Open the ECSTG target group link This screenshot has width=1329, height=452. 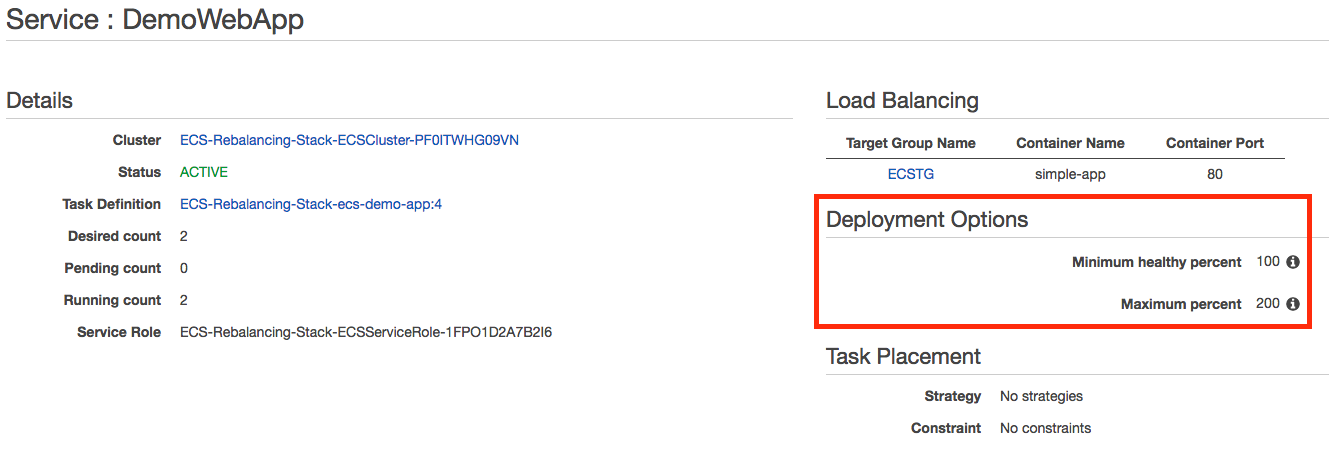[x=911, y=174]
